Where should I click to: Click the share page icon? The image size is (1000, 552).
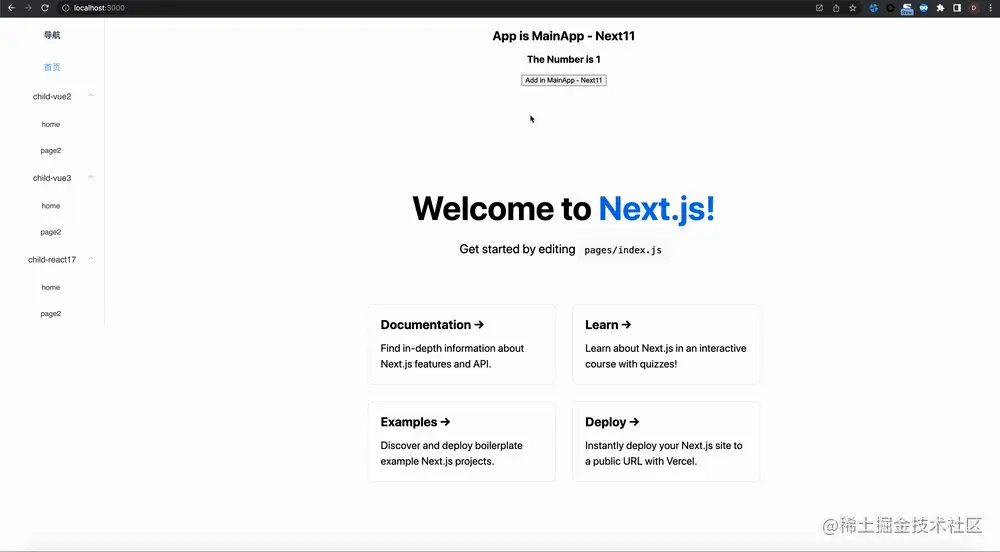(x=835, y=8)
